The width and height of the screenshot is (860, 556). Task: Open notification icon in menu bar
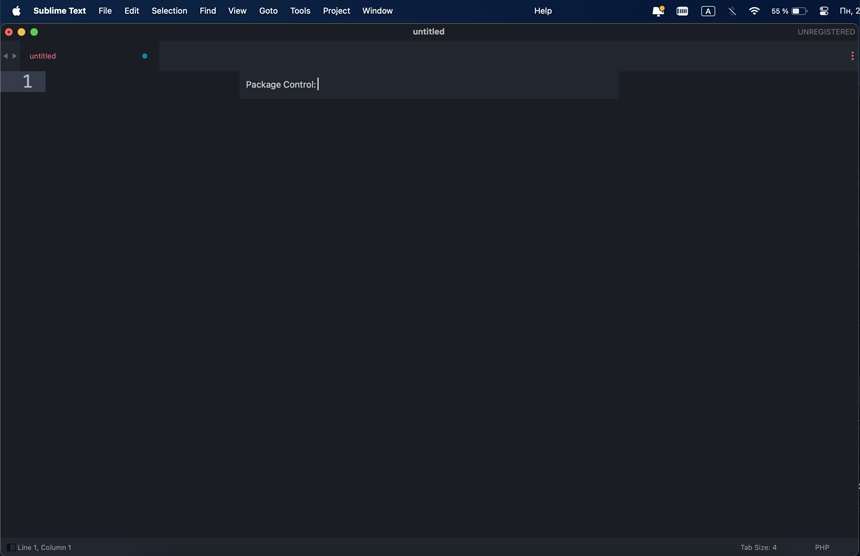tap(658, 11)
